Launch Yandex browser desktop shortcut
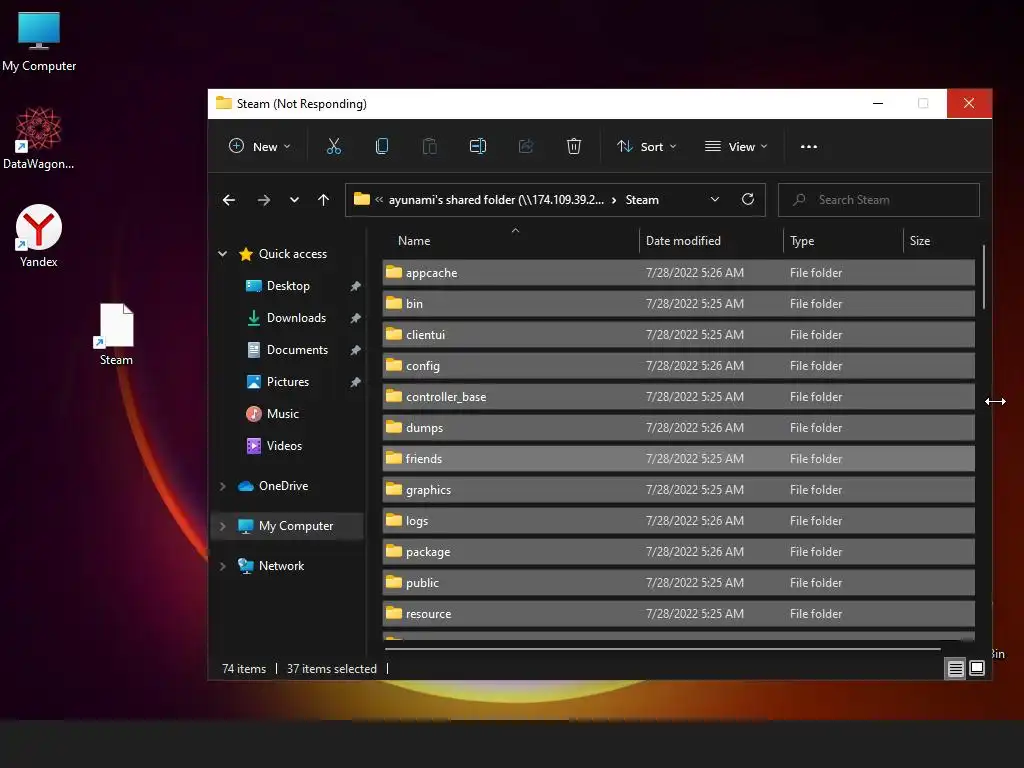The height and width of the screenshot is (768, 1024). [39, 236]
